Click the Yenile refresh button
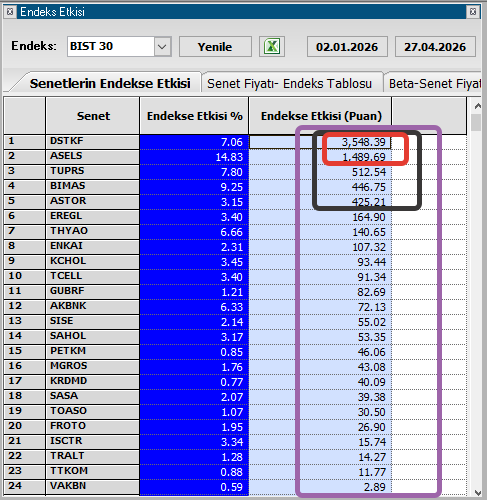 (x=215, y=47)
